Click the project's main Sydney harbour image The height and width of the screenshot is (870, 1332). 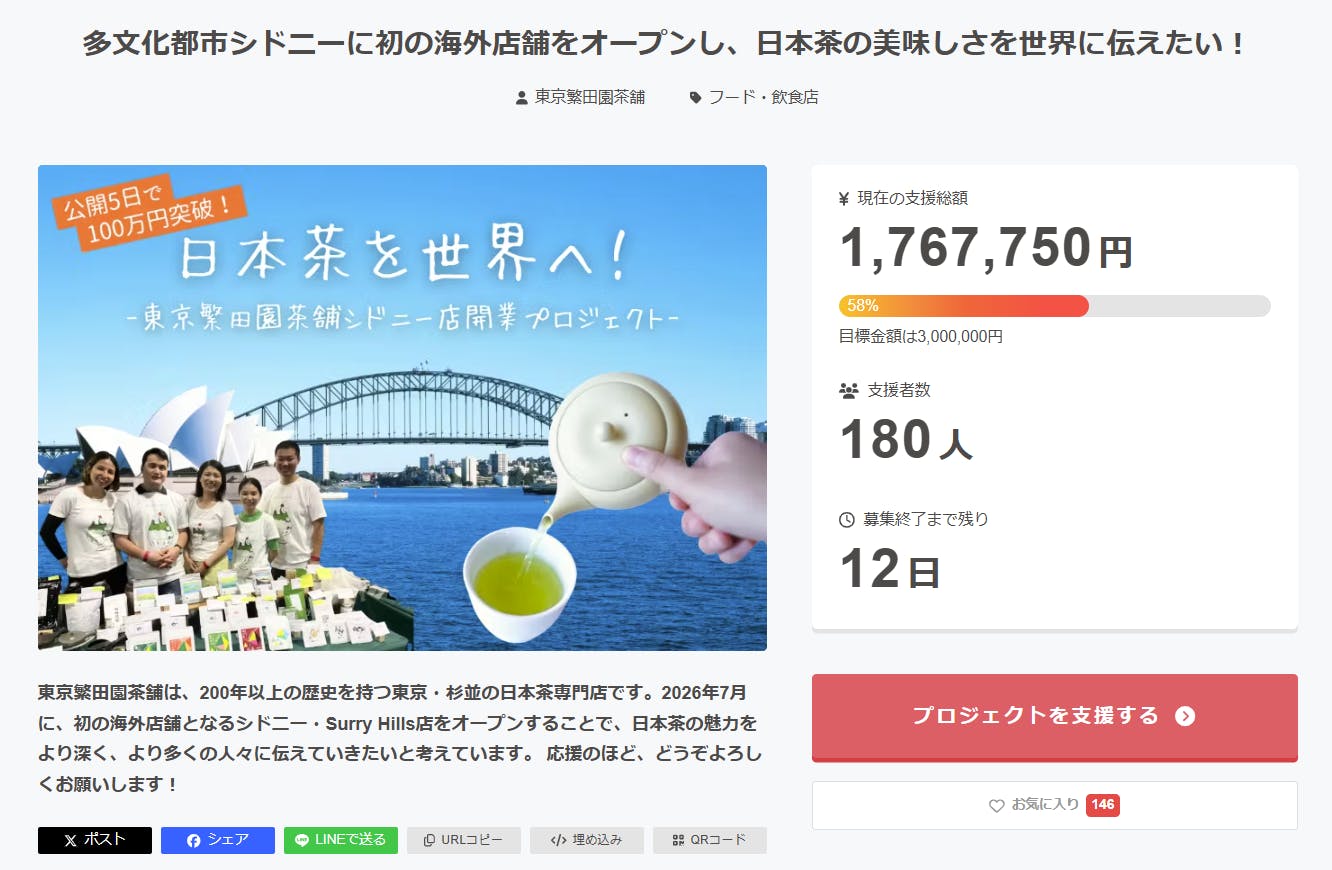pyautogui.click(x=402, y=408)
